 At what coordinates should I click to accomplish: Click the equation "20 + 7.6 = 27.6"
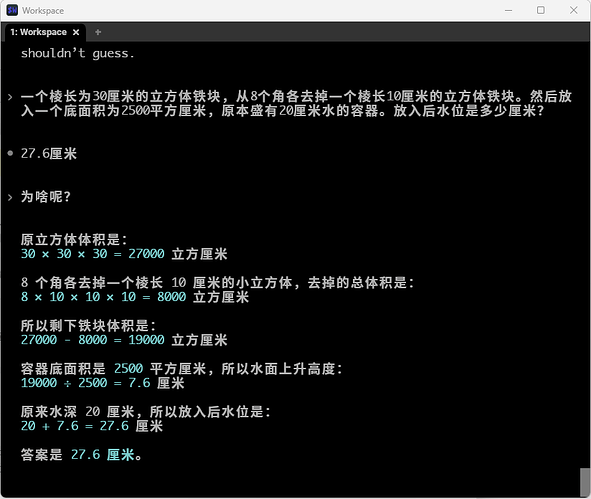click(x=75, y=426)
